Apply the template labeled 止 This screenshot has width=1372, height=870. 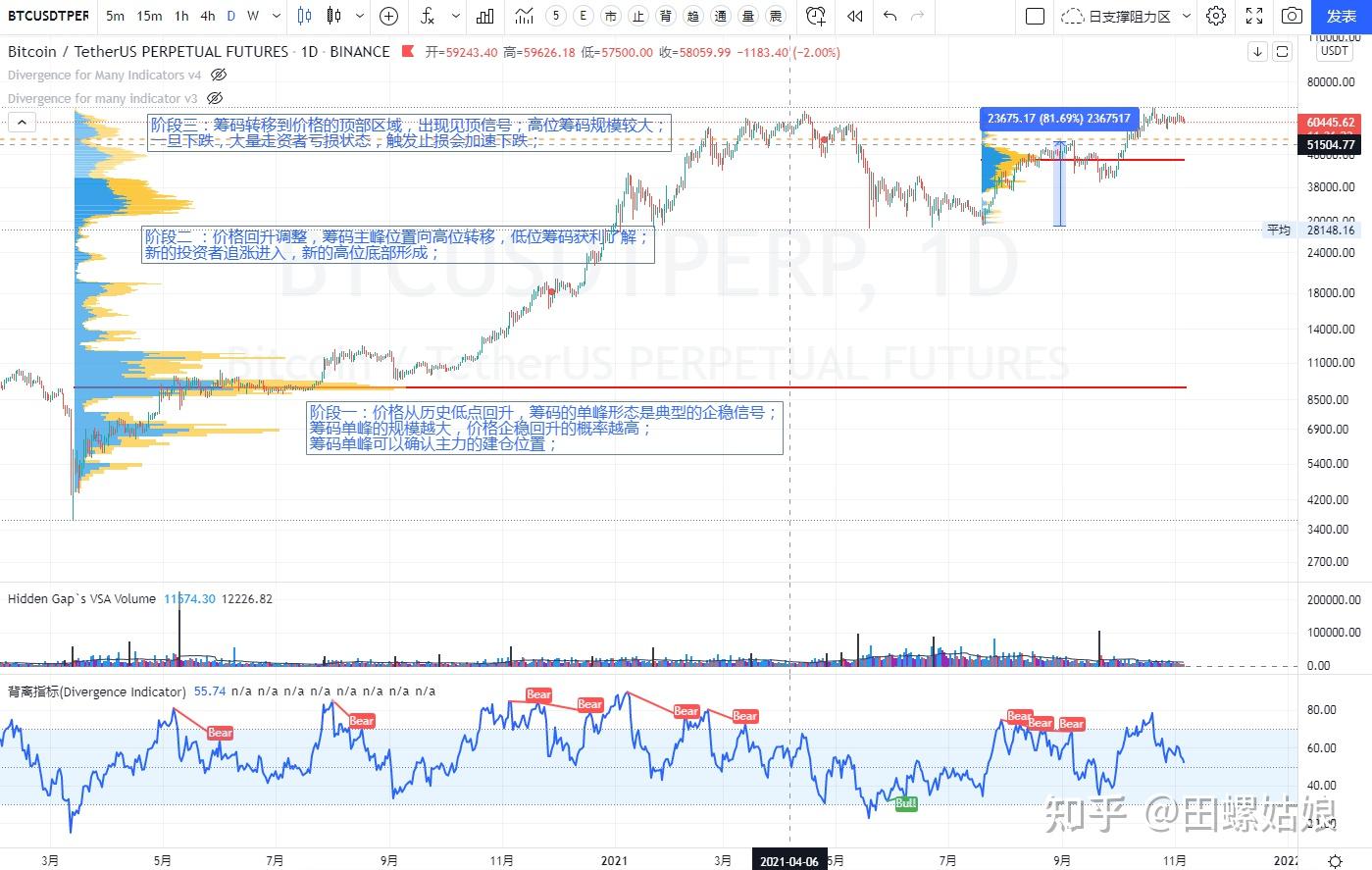(638, 16)
